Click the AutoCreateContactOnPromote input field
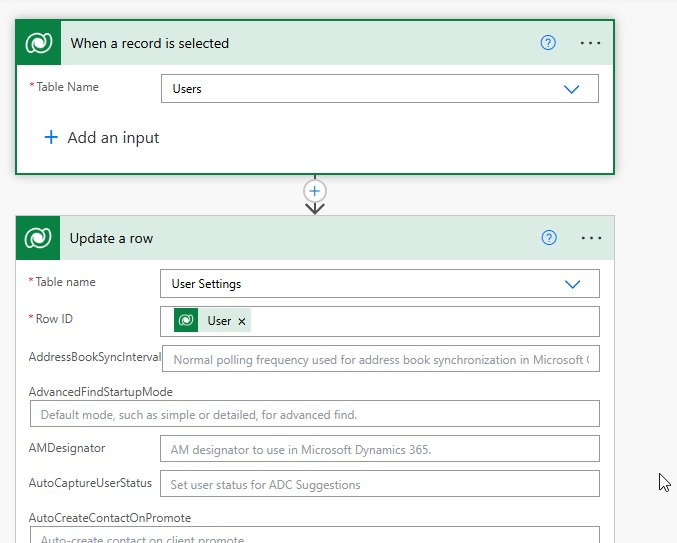This screenshot has height=543, width=677. (314, 535)
